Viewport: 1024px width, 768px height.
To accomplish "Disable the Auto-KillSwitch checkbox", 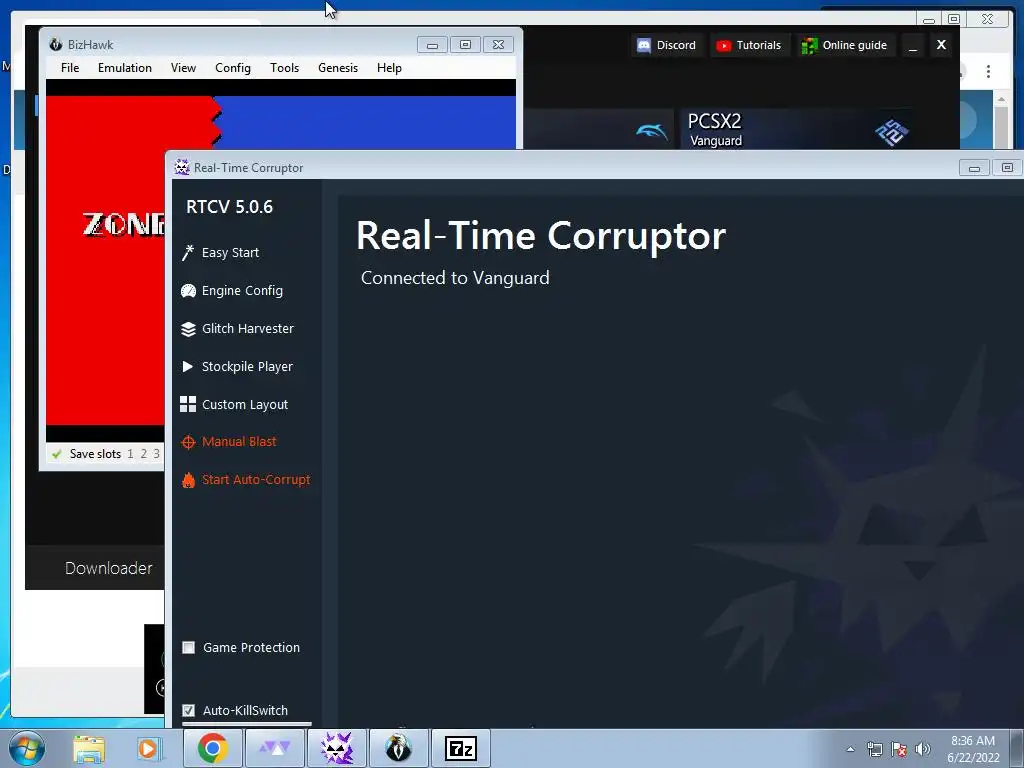I will tap(189, 710).
